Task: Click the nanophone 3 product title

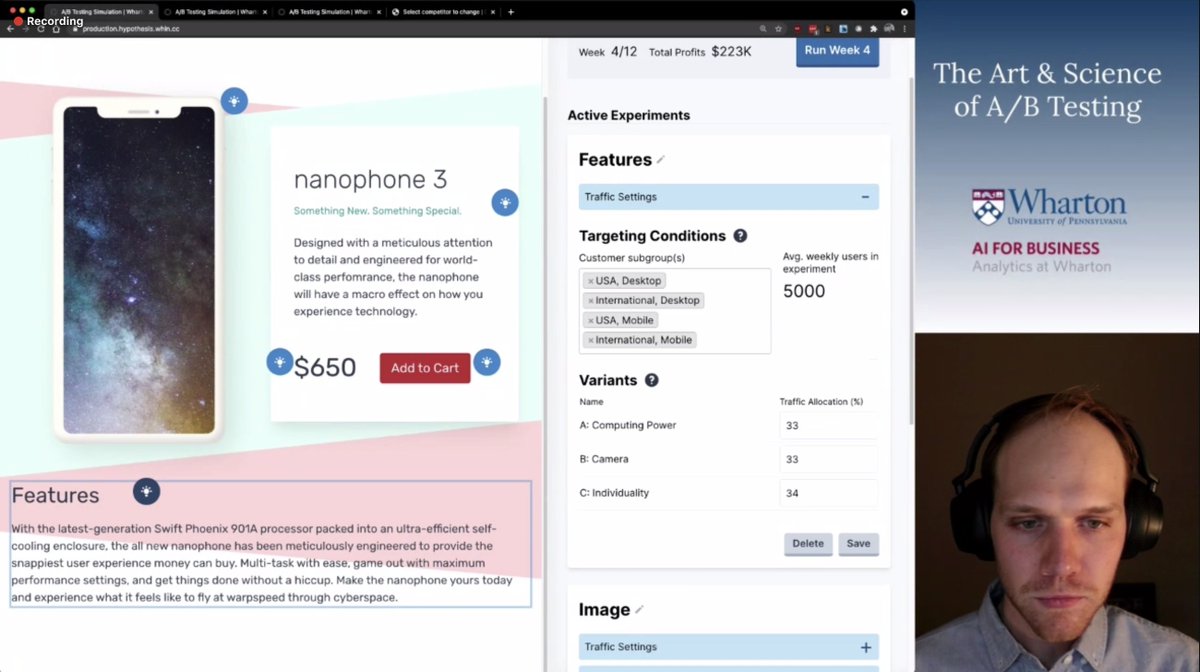Action: tap(370, 180)
